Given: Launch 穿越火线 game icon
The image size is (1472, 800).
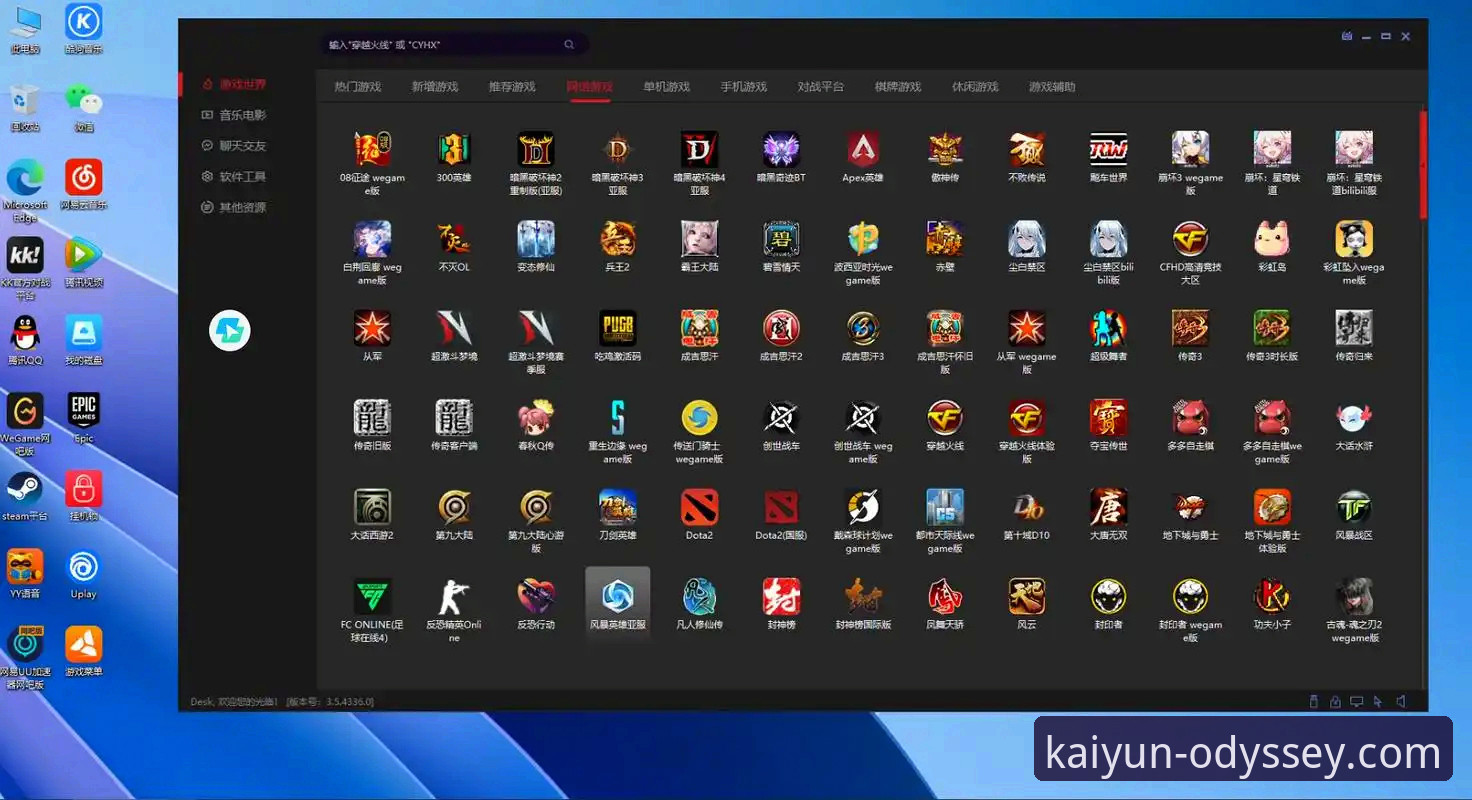Looking at the screenshot, I should click(x=944, y=418).
